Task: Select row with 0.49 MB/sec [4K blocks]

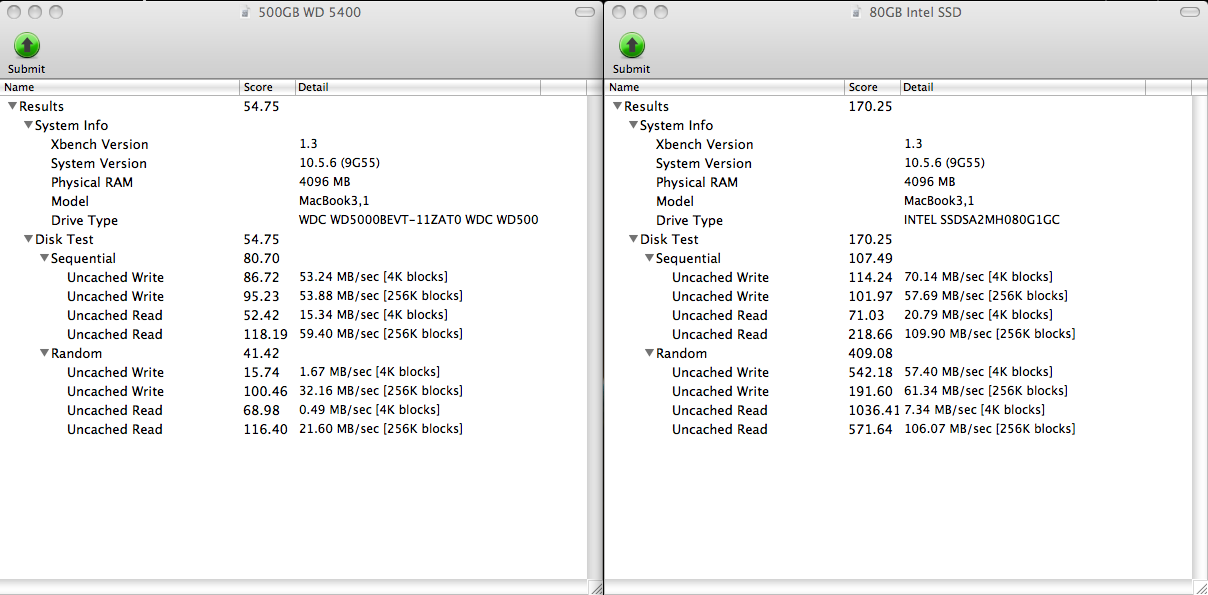Action: pos(293,410)
